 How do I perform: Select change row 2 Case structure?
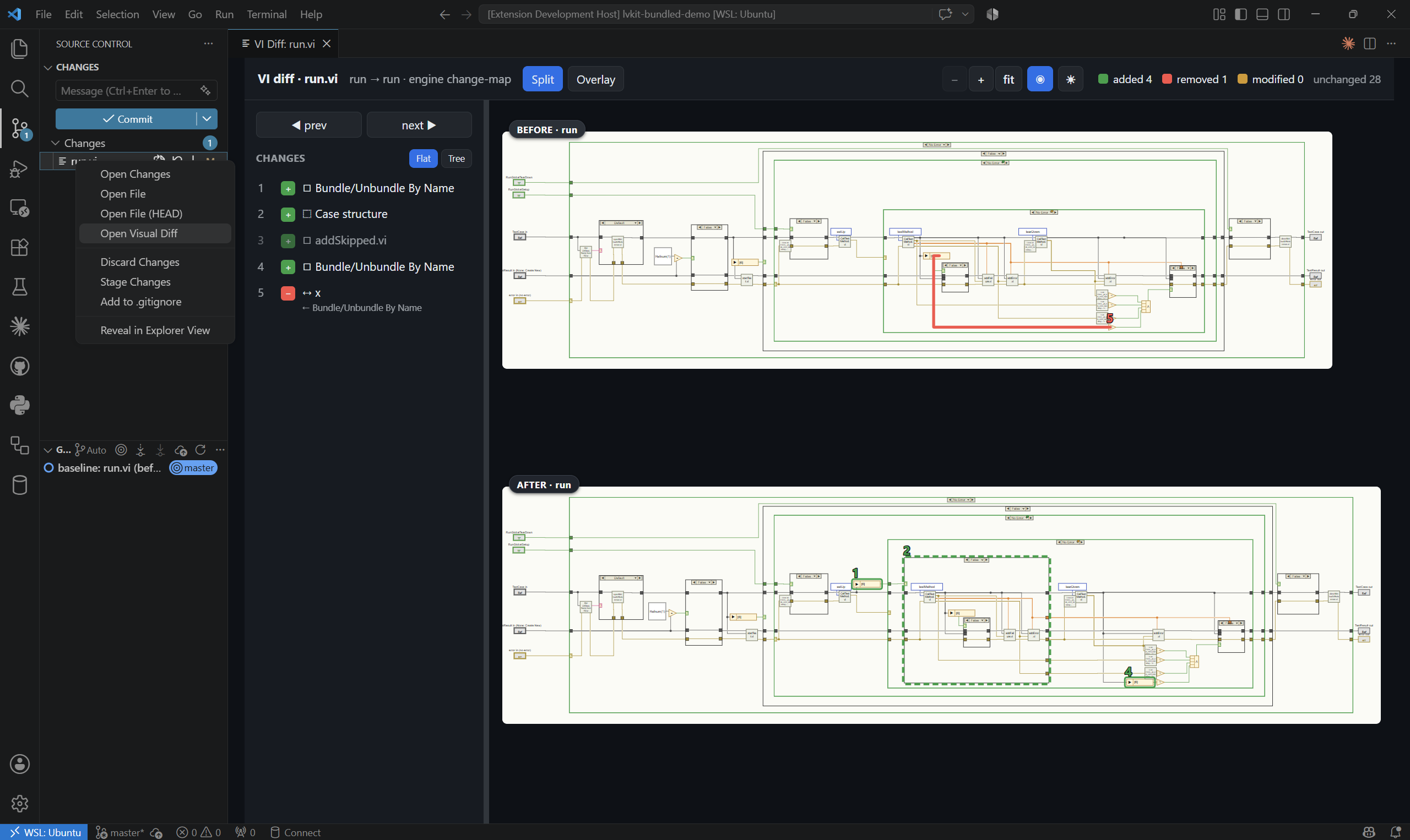[364, 214]
